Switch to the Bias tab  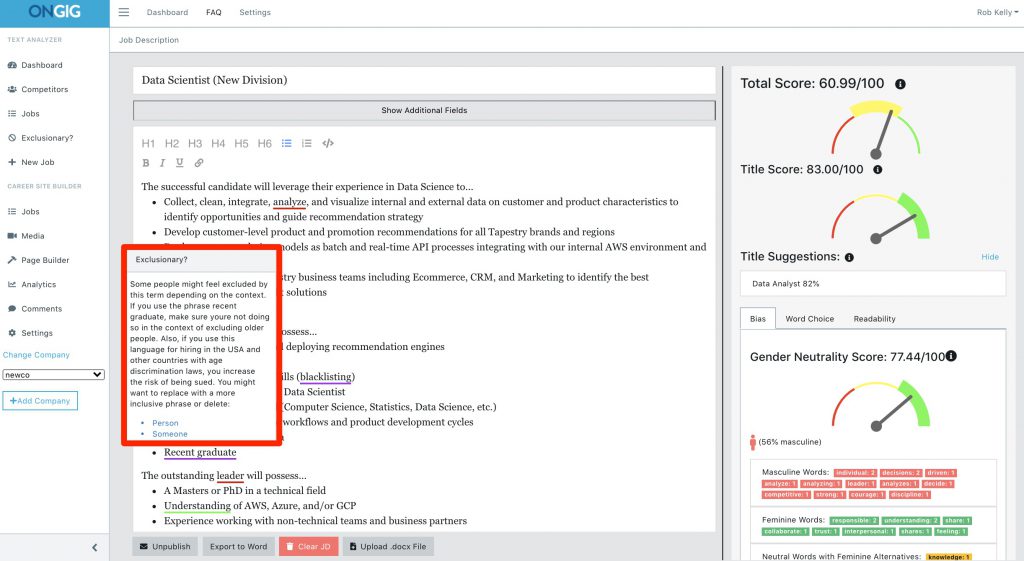758,319
